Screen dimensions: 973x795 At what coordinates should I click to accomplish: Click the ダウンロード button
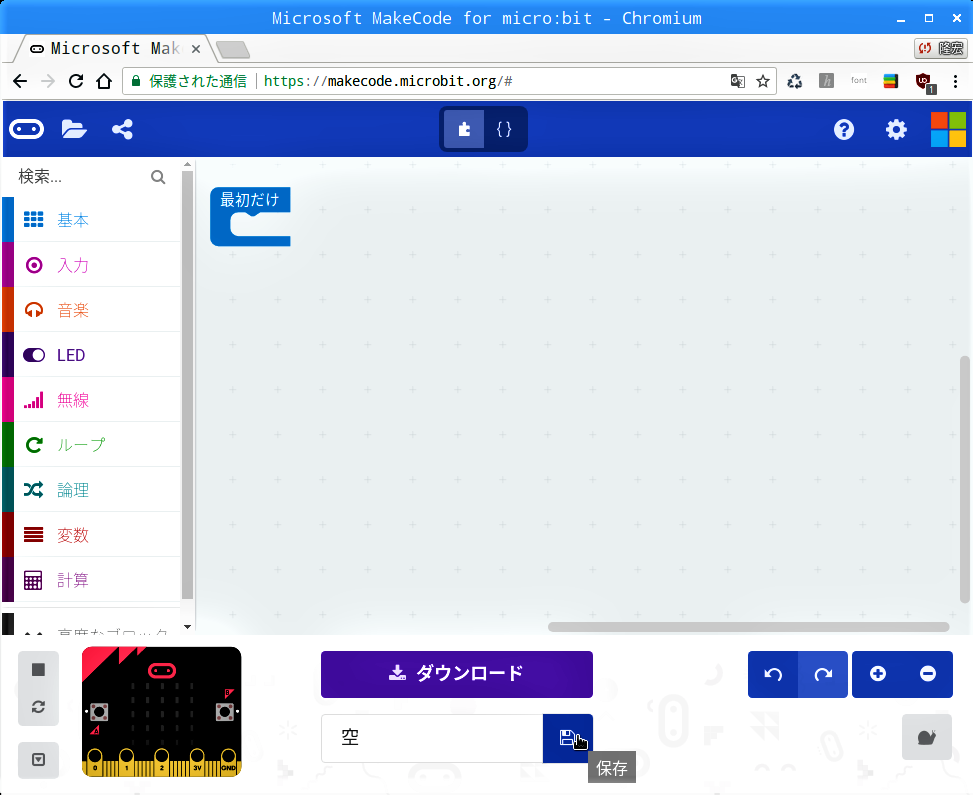pos(457,674)
